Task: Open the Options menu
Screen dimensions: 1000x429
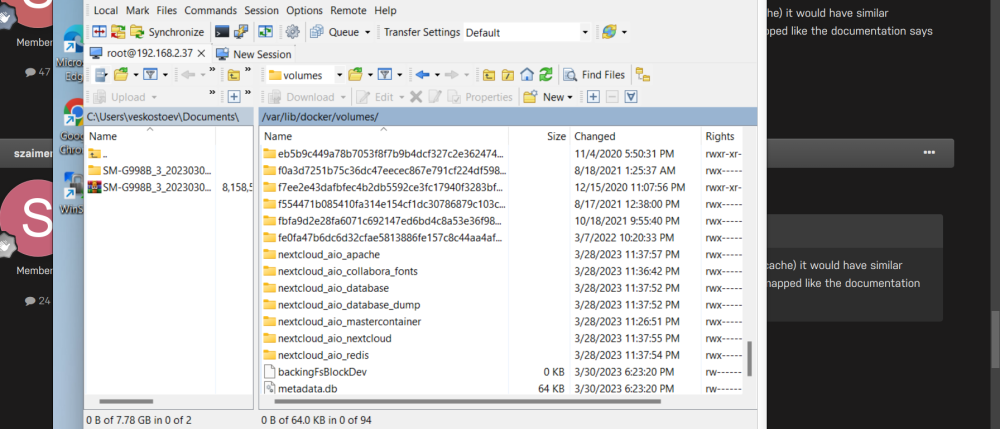Action: click(x=304, y=10)
